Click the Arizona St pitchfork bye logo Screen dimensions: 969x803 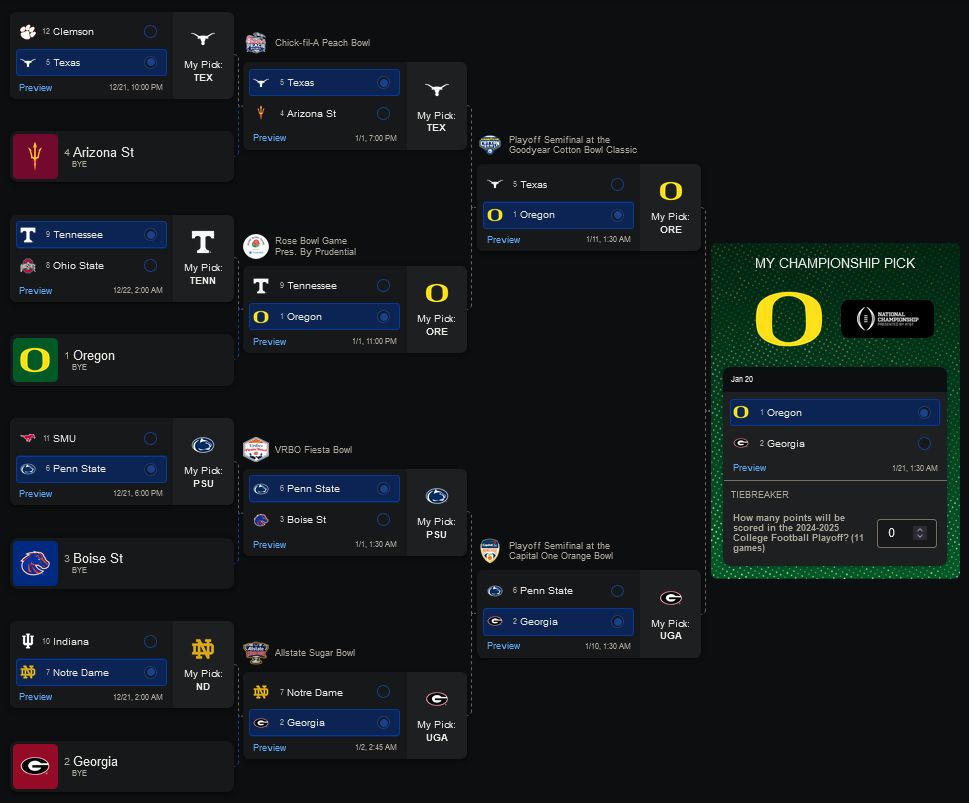[35, 156]
